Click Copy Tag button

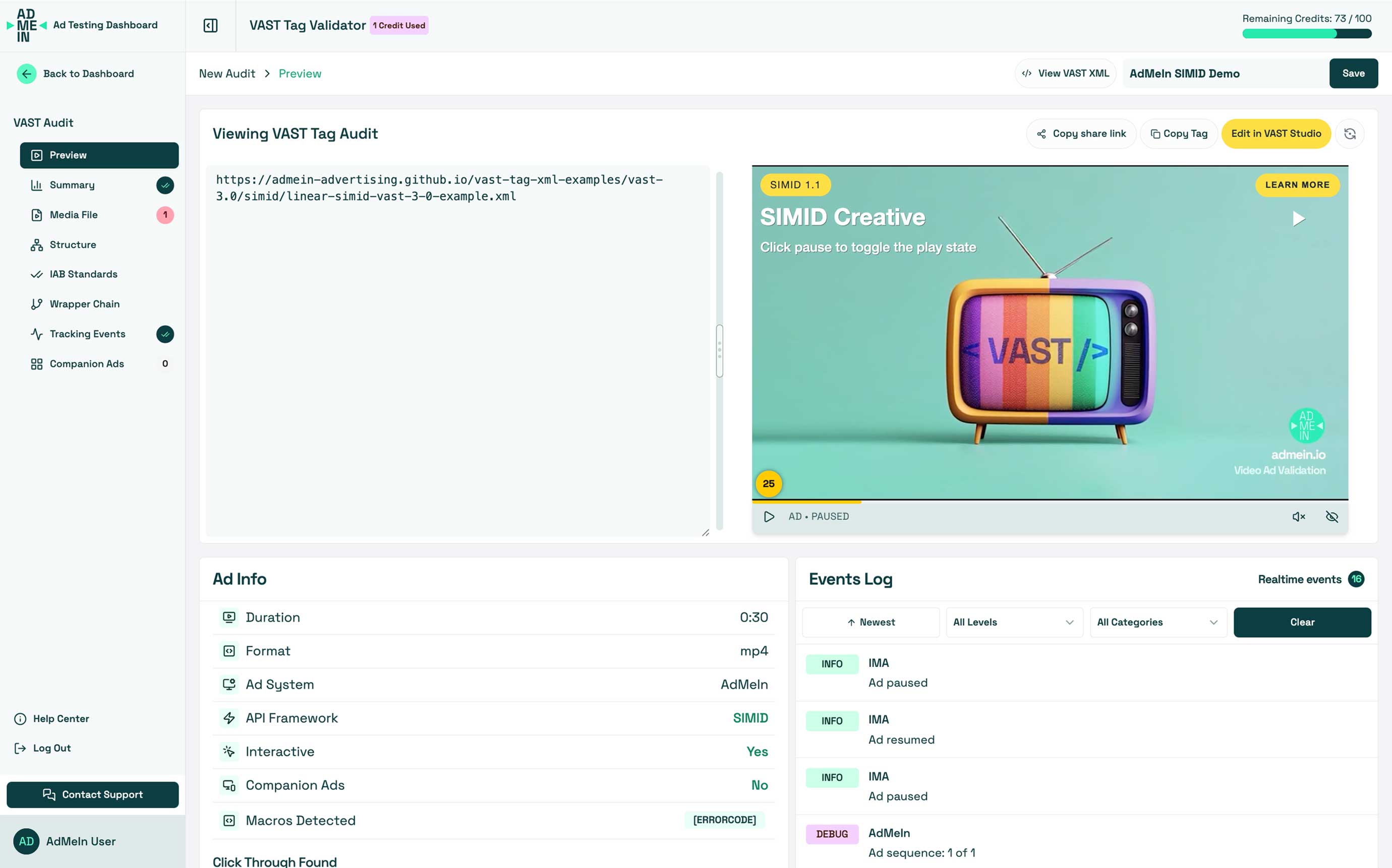pyautogui.click(x=1178, y=134)
